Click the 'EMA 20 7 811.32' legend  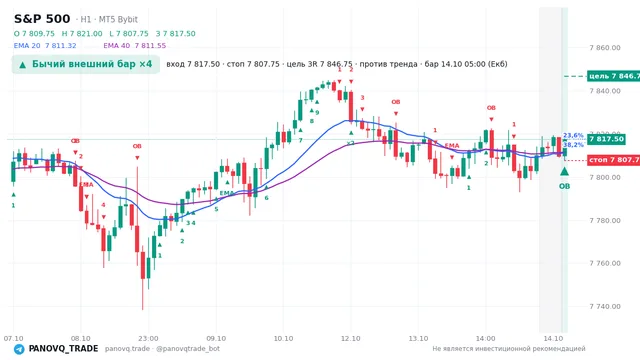point(45,46)
